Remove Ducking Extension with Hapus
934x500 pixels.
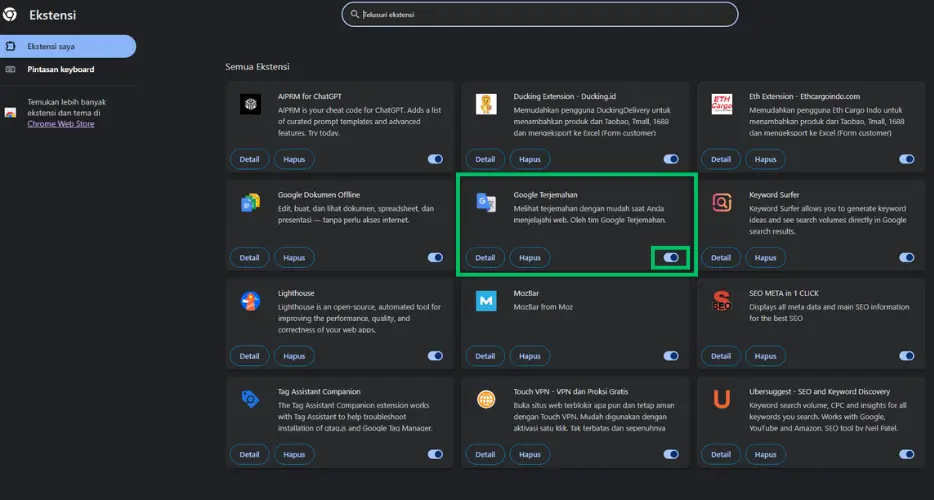click(530, 159)
